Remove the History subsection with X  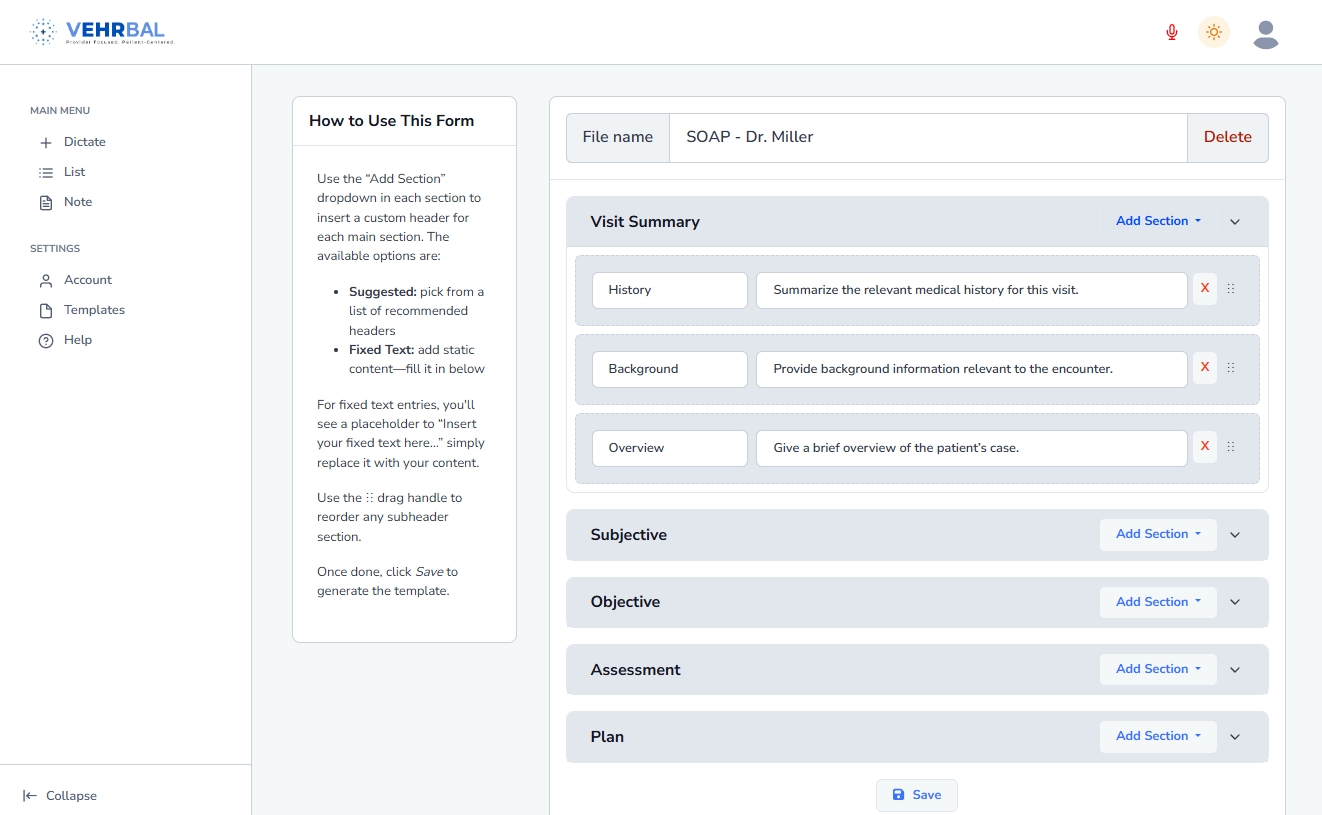click(1205, 289)
